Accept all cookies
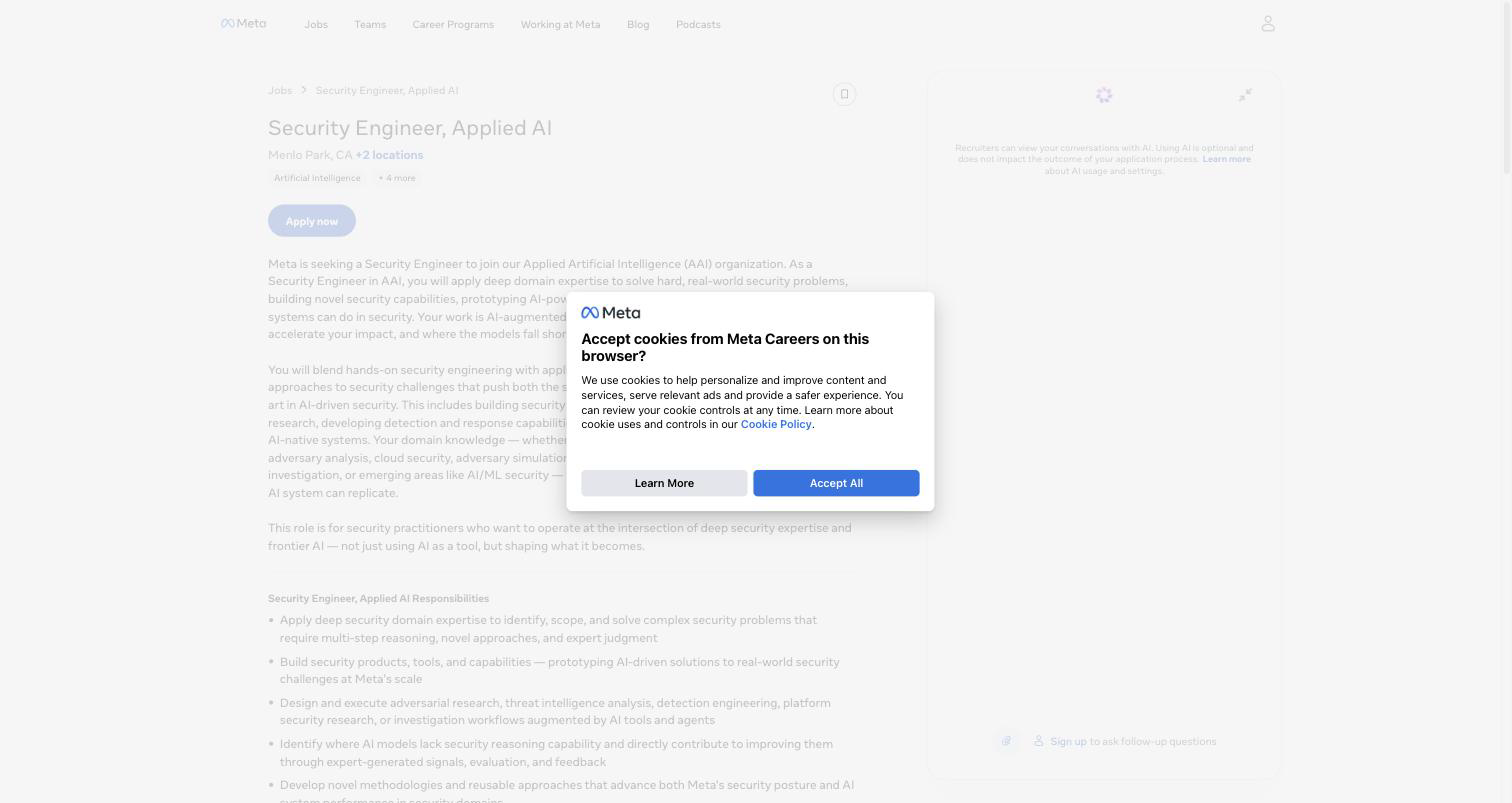Image resolution: width=1512 pixels, height=803 pixels. [x=836, y=483]
